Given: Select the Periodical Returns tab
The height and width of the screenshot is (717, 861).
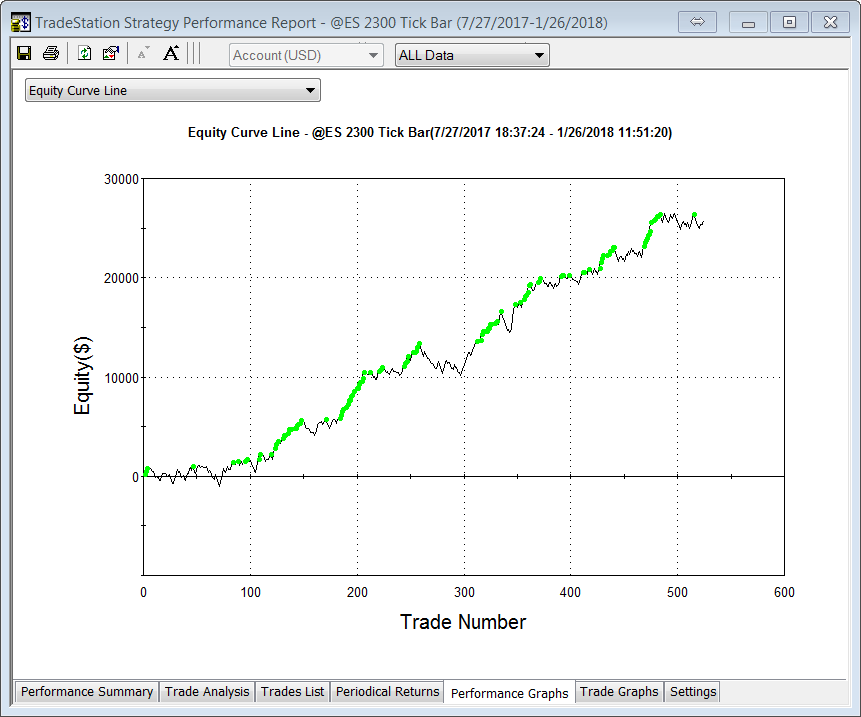Looking at the screenshot, I should point(387,692).
